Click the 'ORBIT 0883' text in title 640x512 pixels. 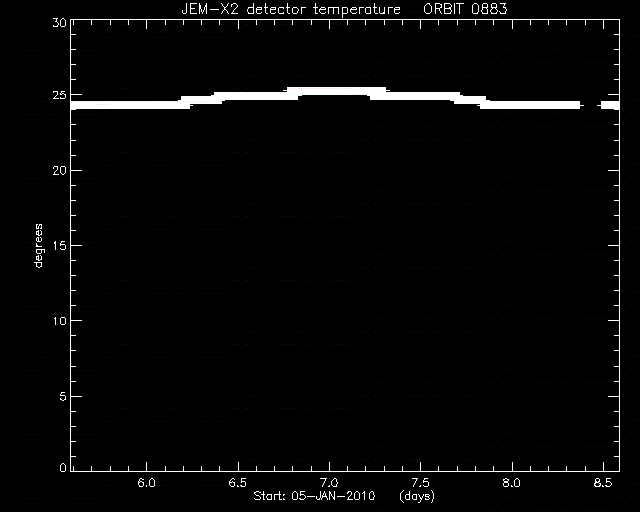pyautogui.click(x=465, y=9)
